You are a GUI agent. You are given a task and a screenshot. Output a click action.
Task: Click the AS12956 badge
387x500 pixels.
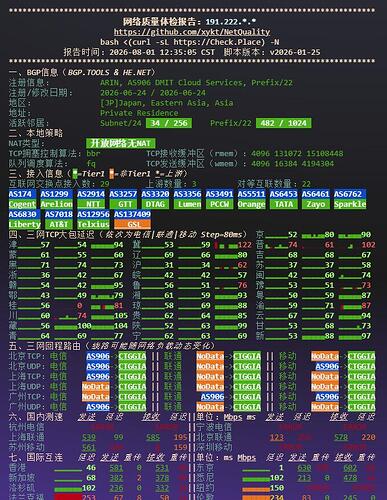93,214
